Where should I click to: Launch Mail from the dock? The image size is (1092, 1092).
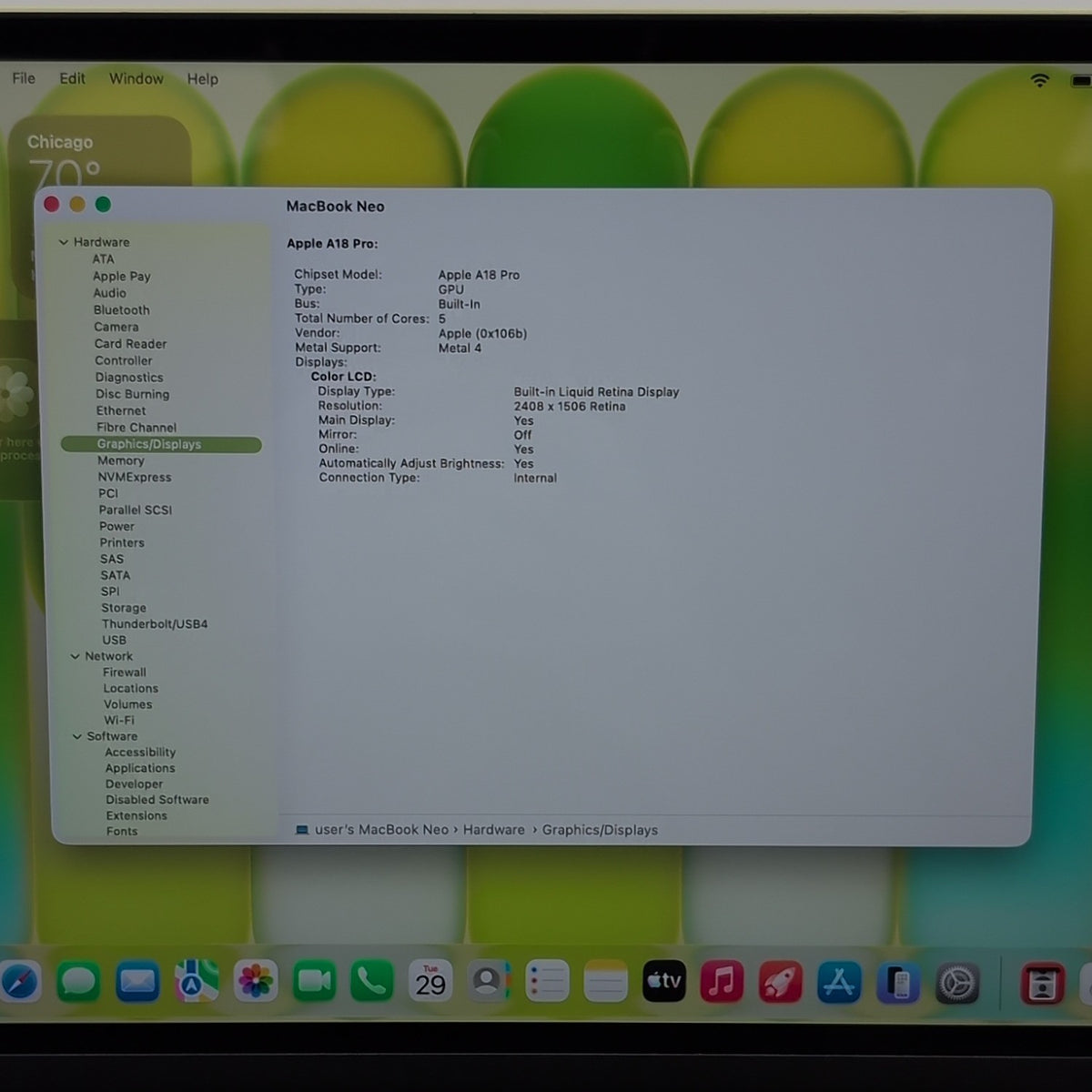point(137,982)
